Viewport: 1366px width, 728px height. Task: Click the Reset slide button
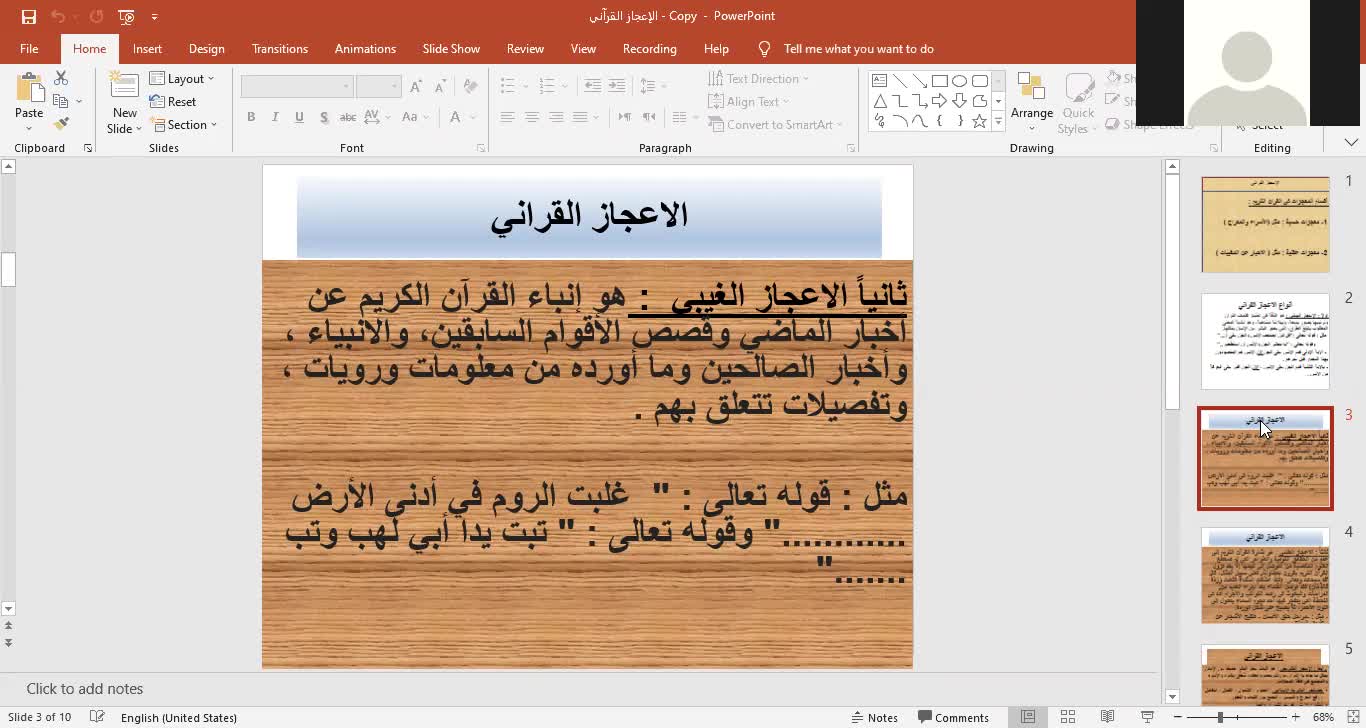point(173,102)
